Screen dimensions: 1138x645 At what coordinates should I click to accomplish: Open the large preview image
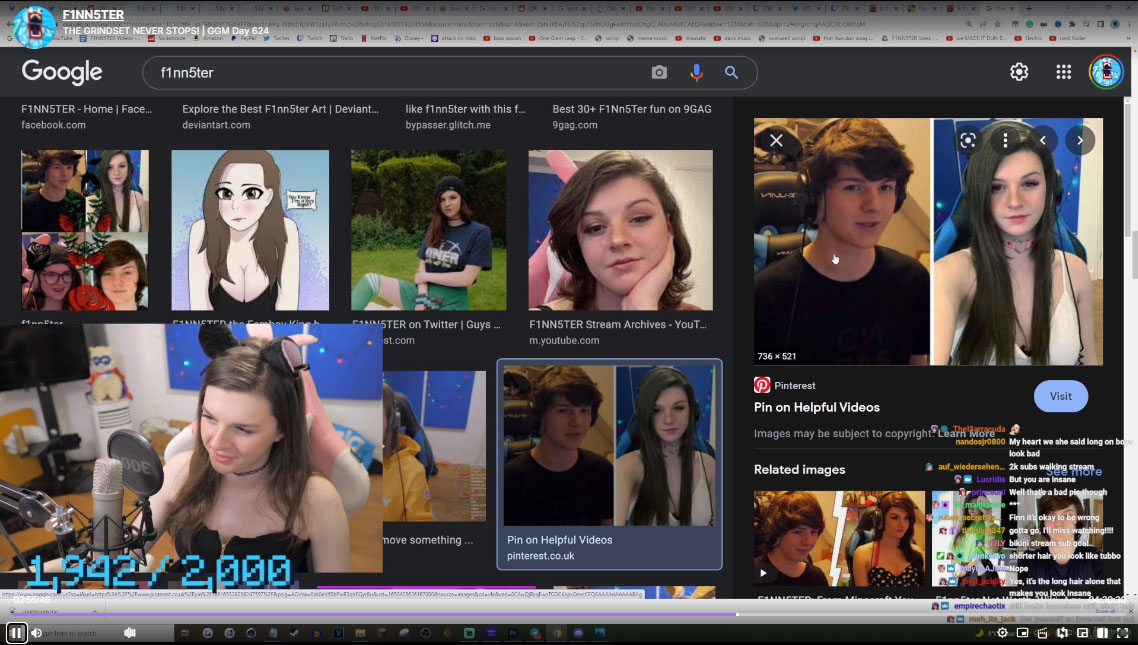[928, 242]
